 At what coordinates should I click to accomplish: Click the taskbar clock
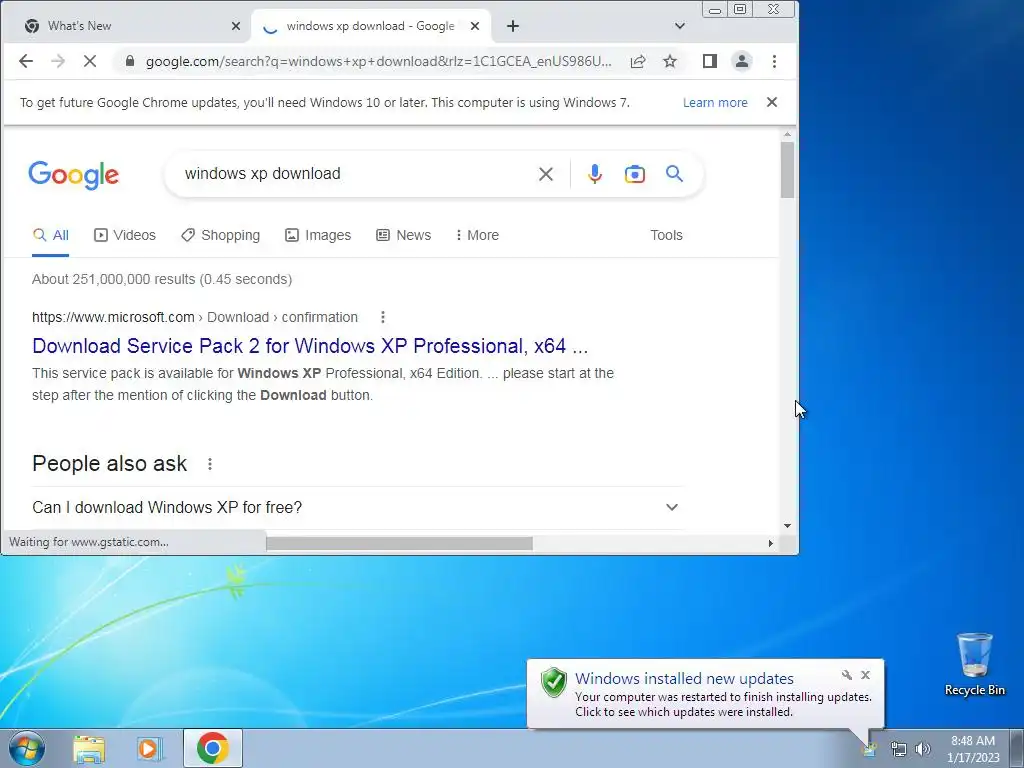pyautogui.click(x=973, y=749)
